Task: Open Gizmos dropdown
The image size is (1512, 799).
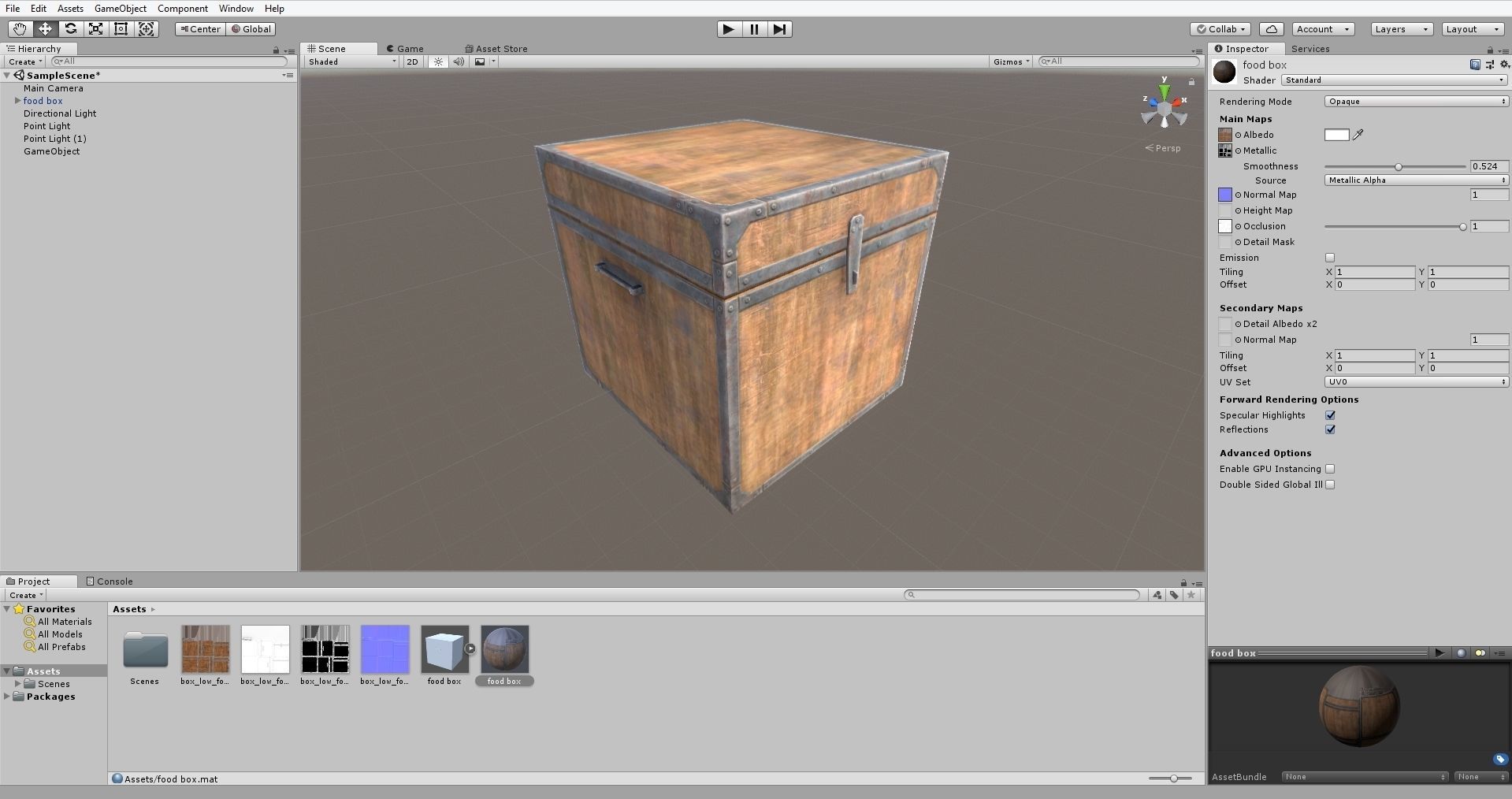Action: [x=1011, y=61]
